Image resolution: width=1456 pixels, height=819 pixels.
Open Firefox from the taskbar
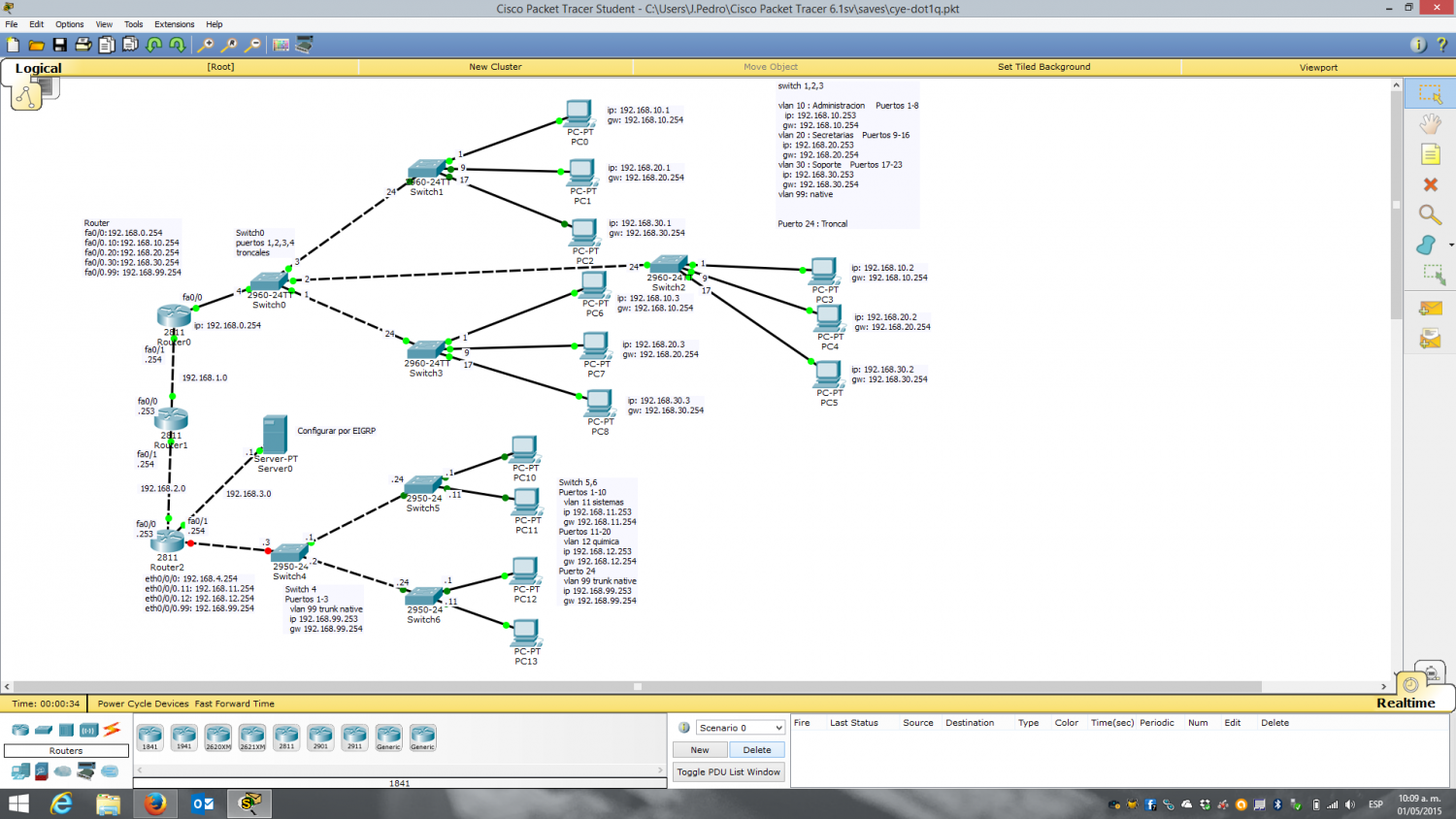pyautogui.click(x=154, y=803)
